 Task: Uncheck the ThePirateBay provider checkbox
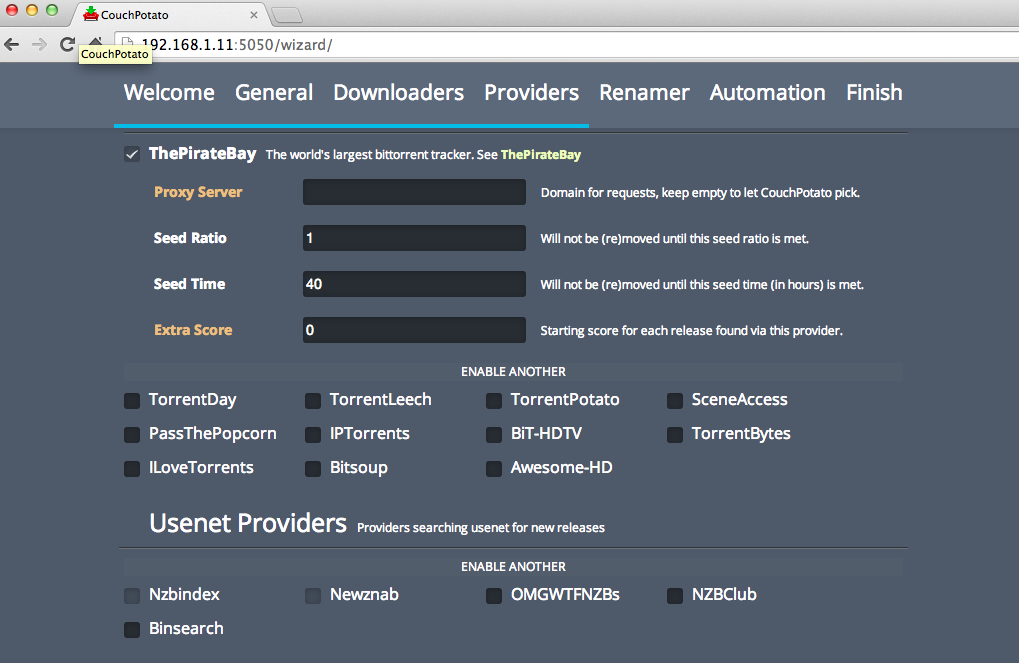132,155
